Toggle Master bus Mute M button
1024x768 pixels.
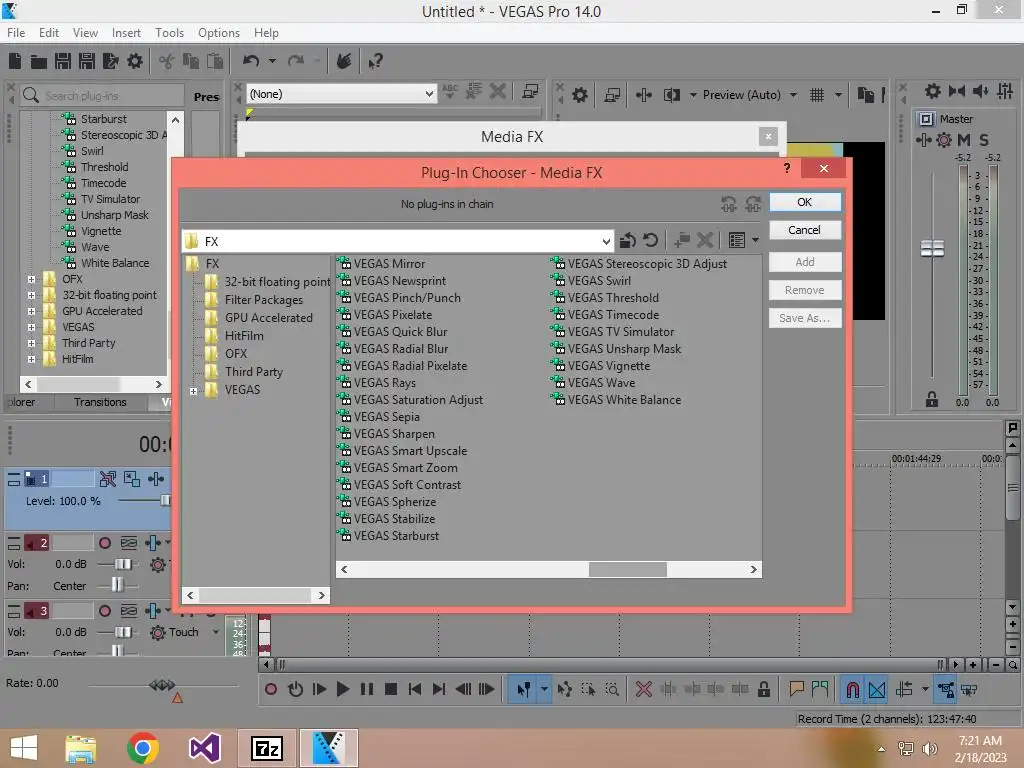tap(964, 140)
